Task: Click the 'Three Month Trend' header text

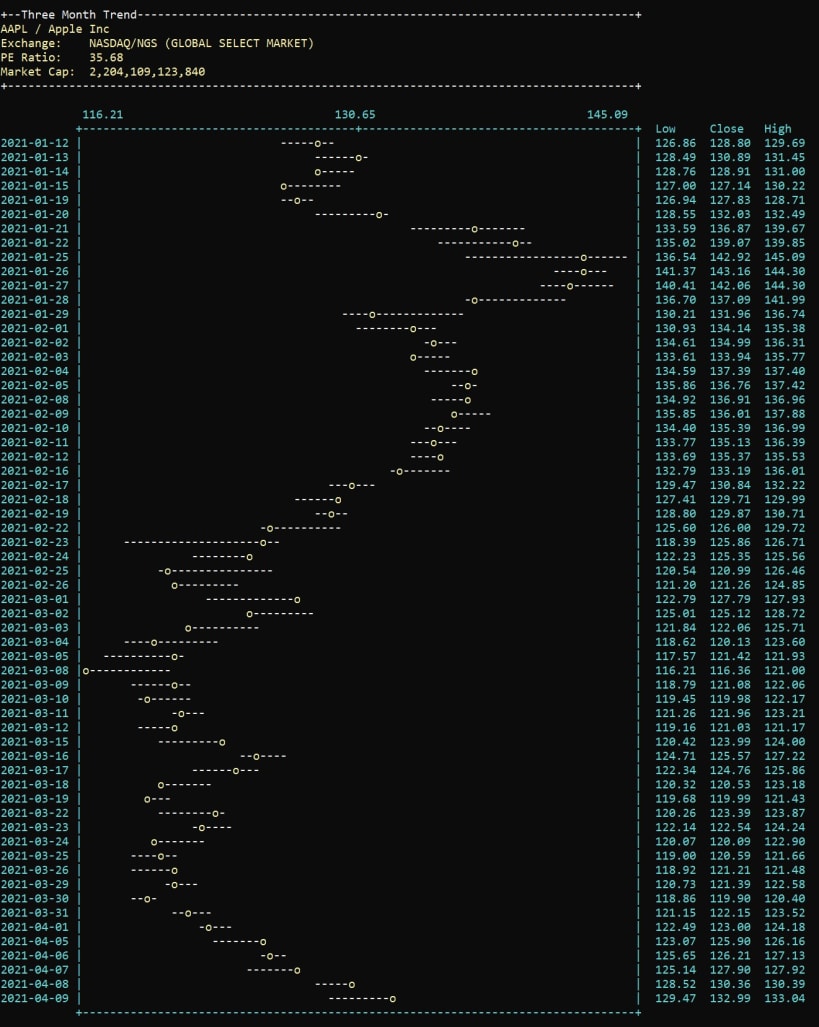Action: coord(79,14)
